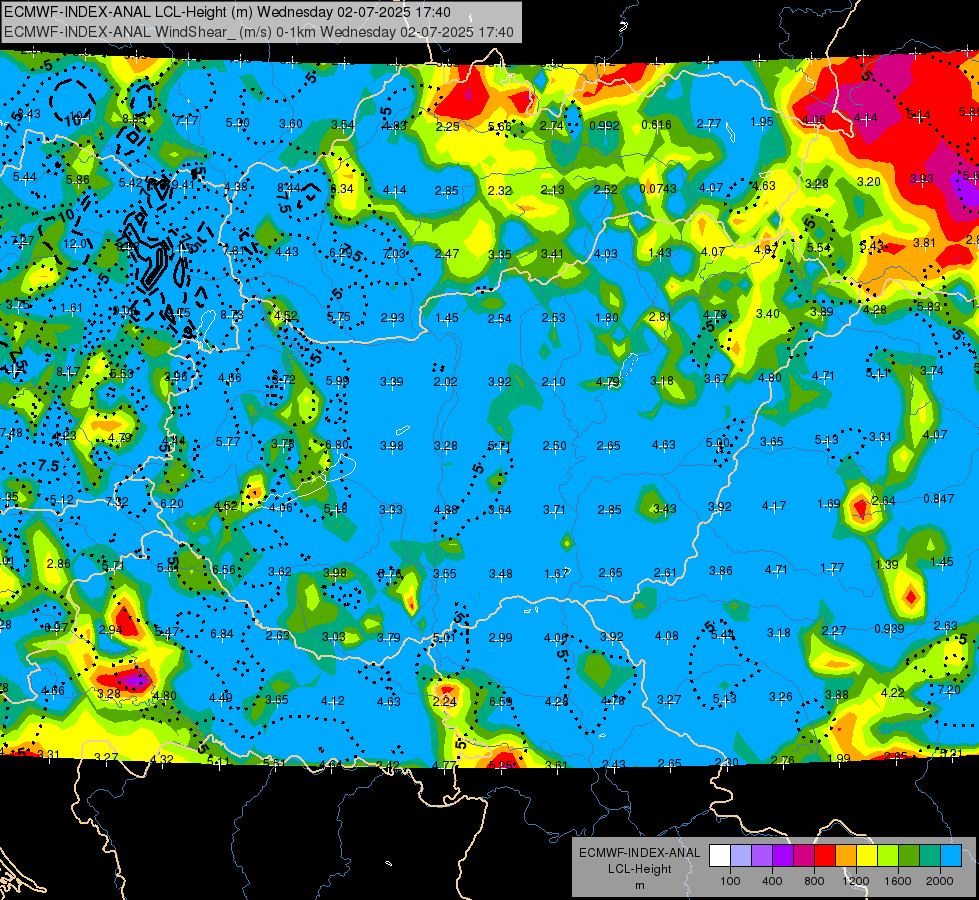
Task: Click the wind shear value 0.0743
Action: point(658,189)
